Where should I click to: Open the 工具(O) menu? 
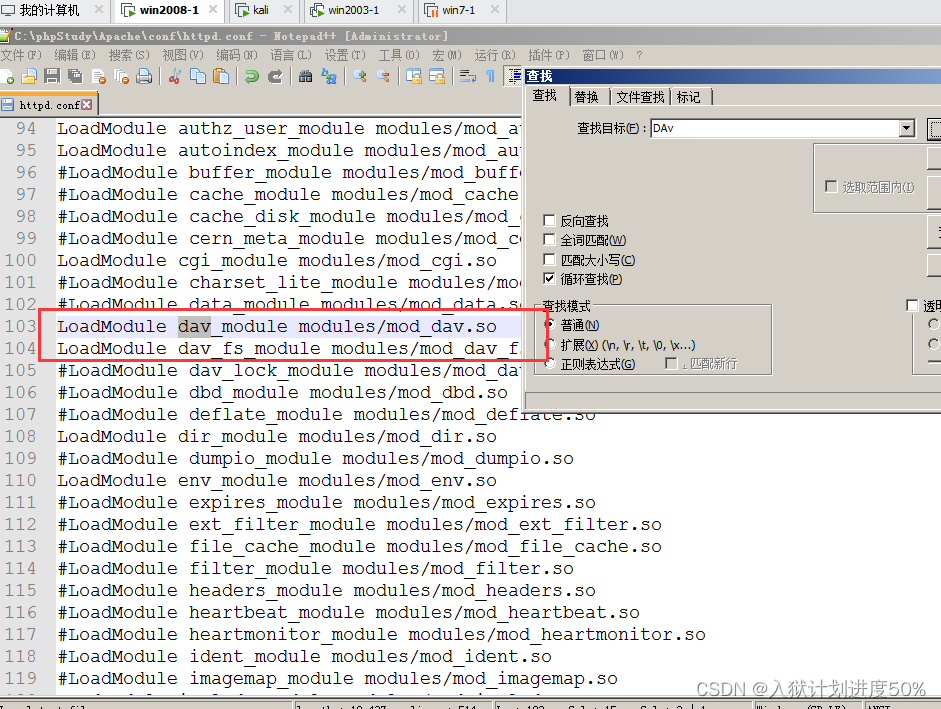tap(399, 55)
